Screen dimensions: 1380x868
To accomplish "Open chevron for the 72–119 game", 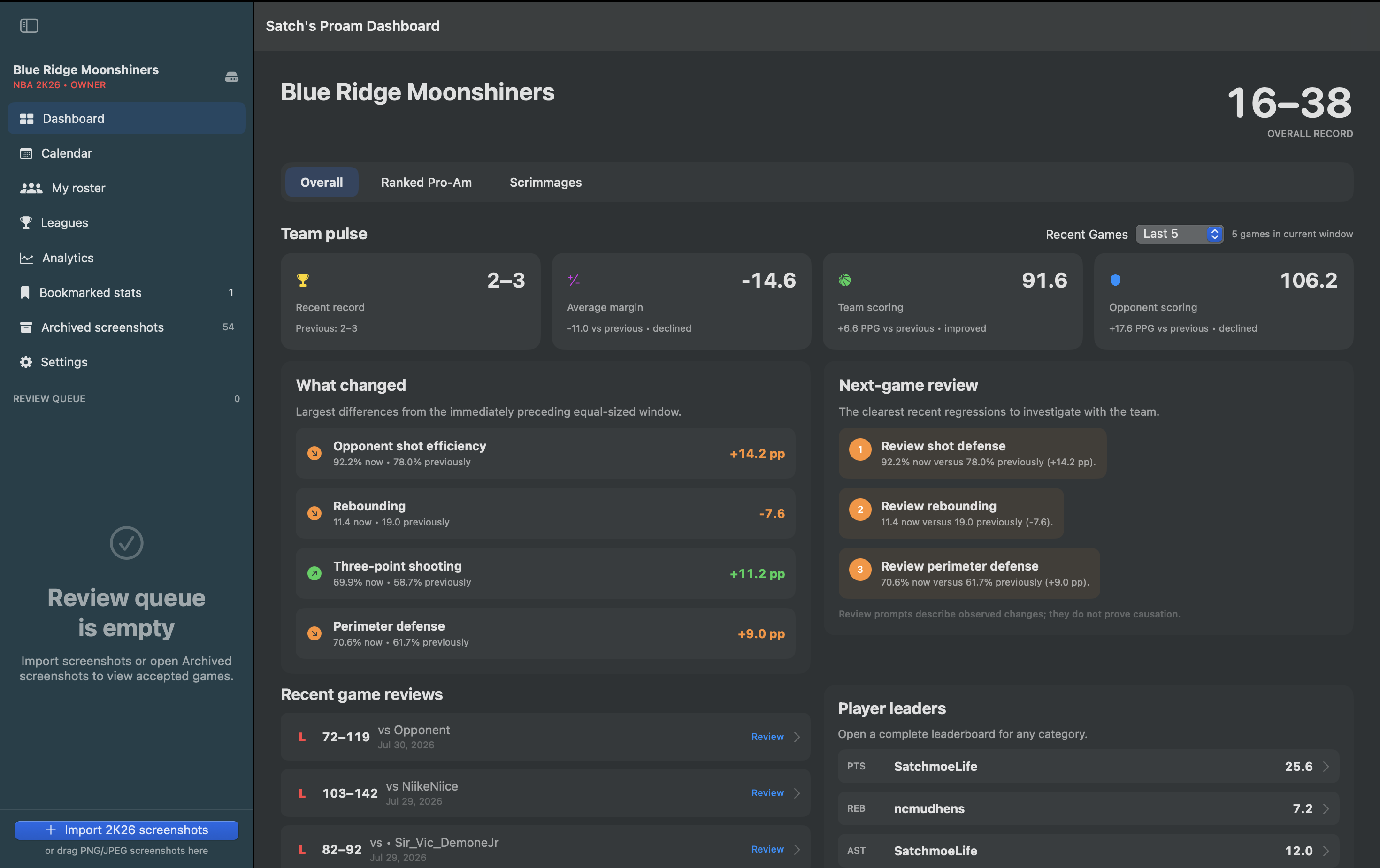I will pos(797,737).
